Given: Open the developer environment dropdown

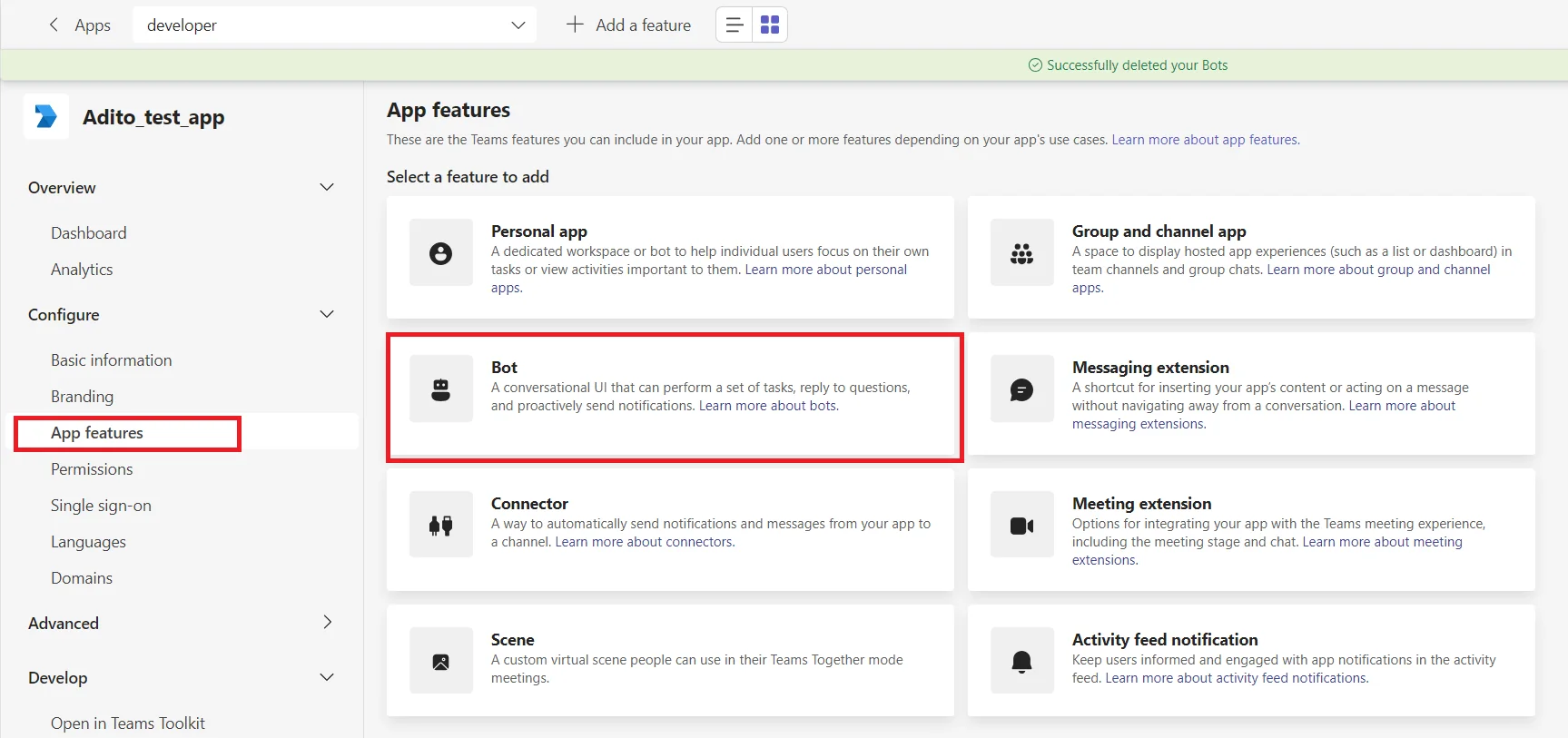Looking at the screenshot, I should coord(335,25).
